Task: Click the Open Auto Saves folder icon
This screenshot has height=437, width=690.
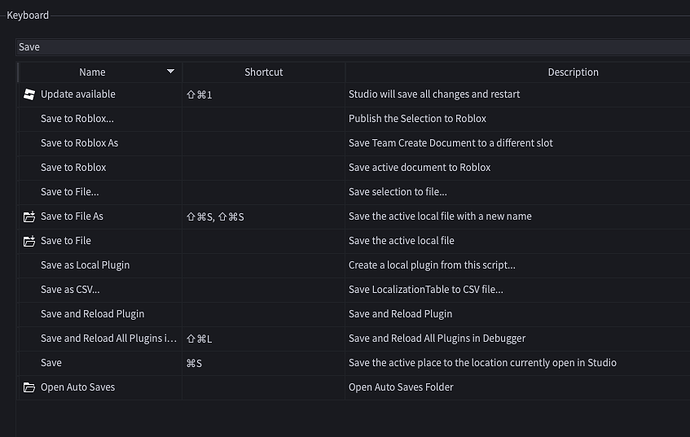Action: [x=29, y=387]
